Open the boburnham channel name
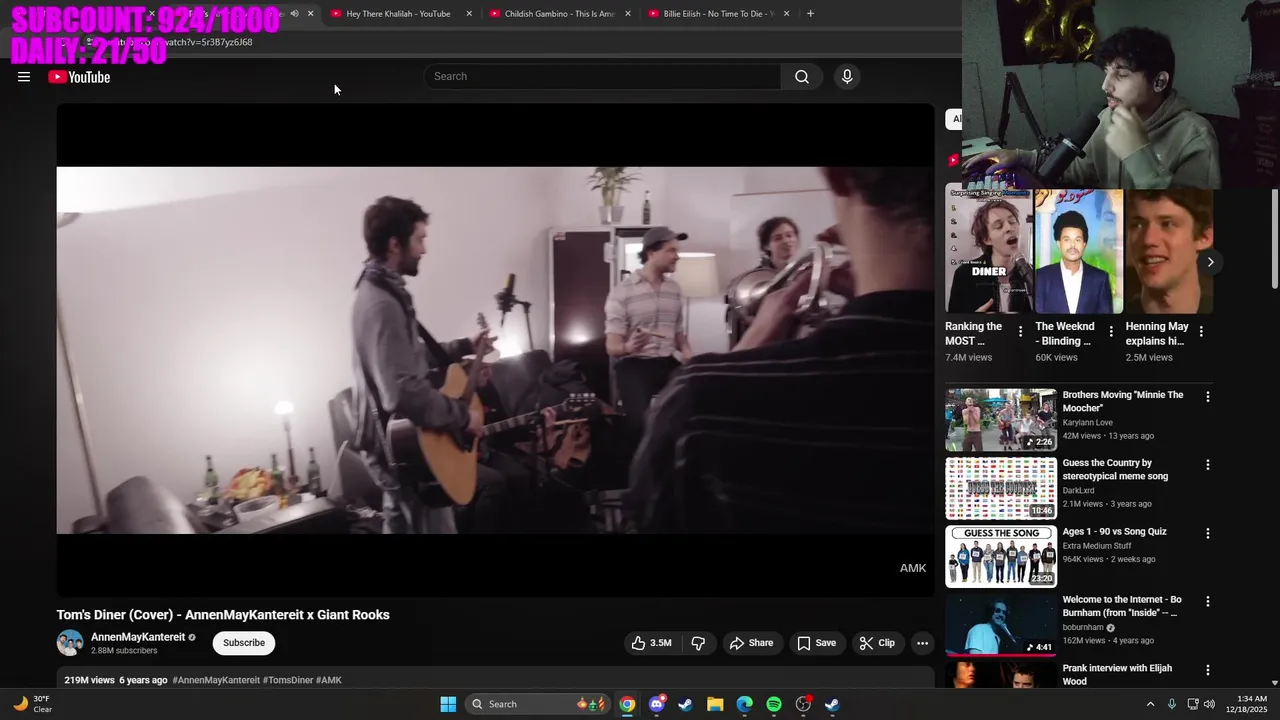1280x720 pixels. click(1083, 628)
